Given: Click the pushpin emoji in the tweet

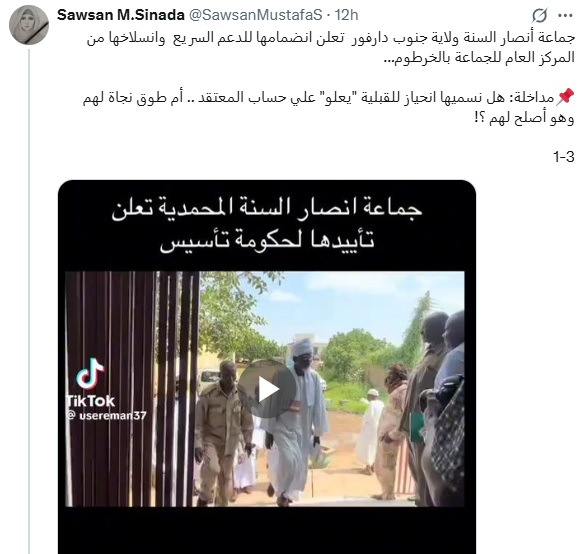Looking at the screenshot, I should coord(565,97).
